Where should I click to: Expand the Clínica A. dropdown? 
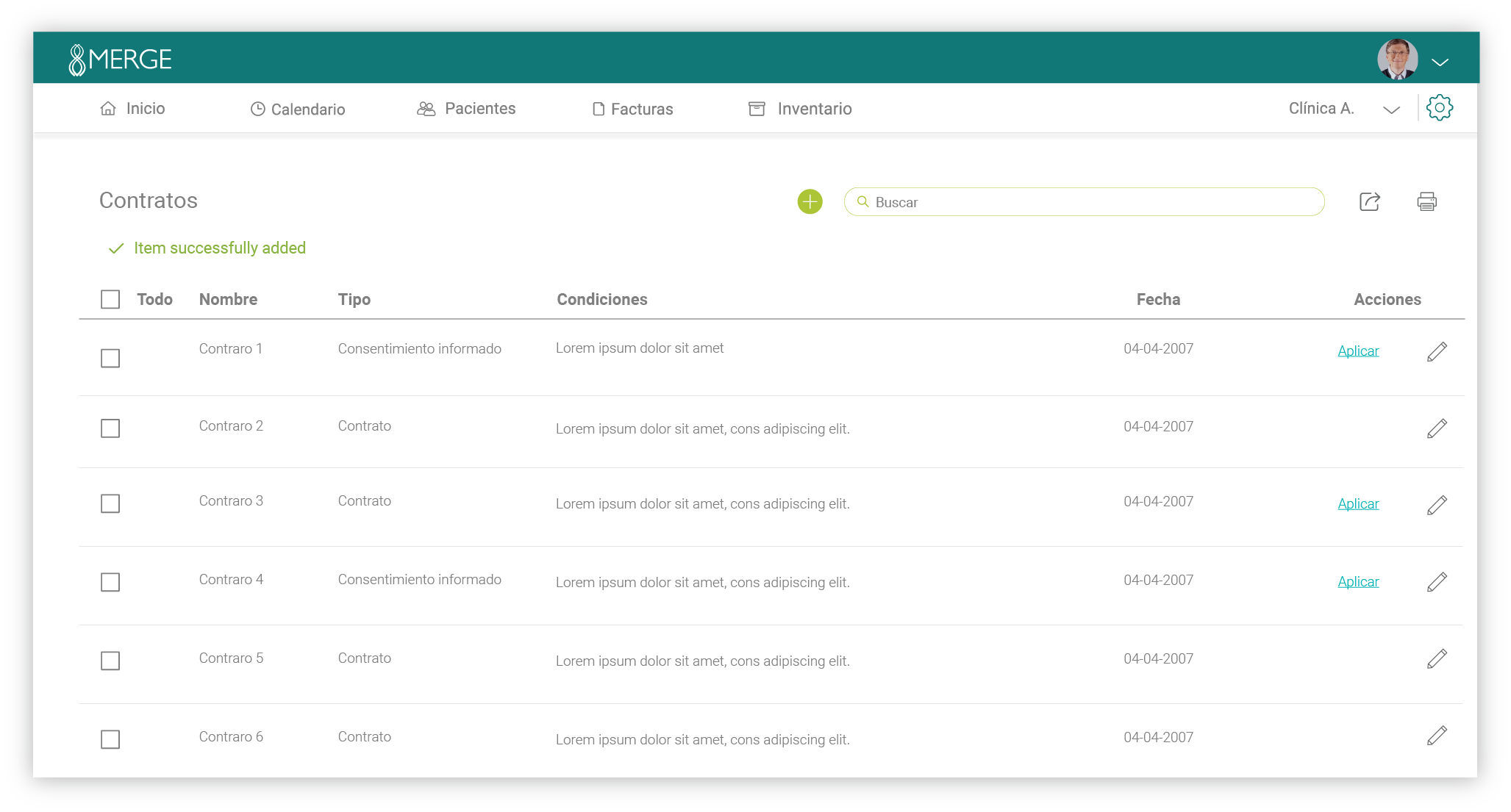[1390, 109]
